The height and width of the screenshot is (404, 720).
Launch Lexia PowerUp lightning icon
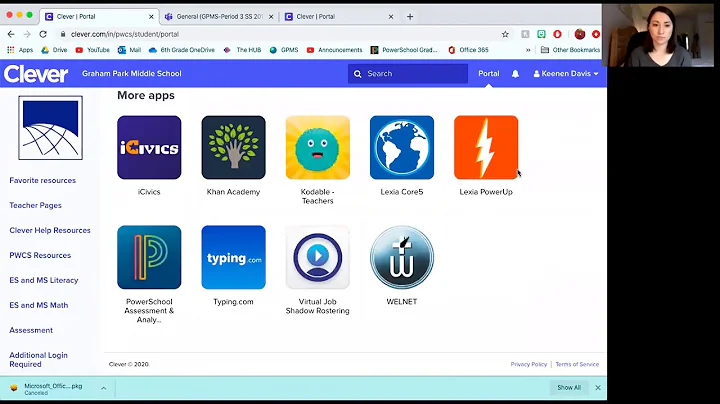486,147
